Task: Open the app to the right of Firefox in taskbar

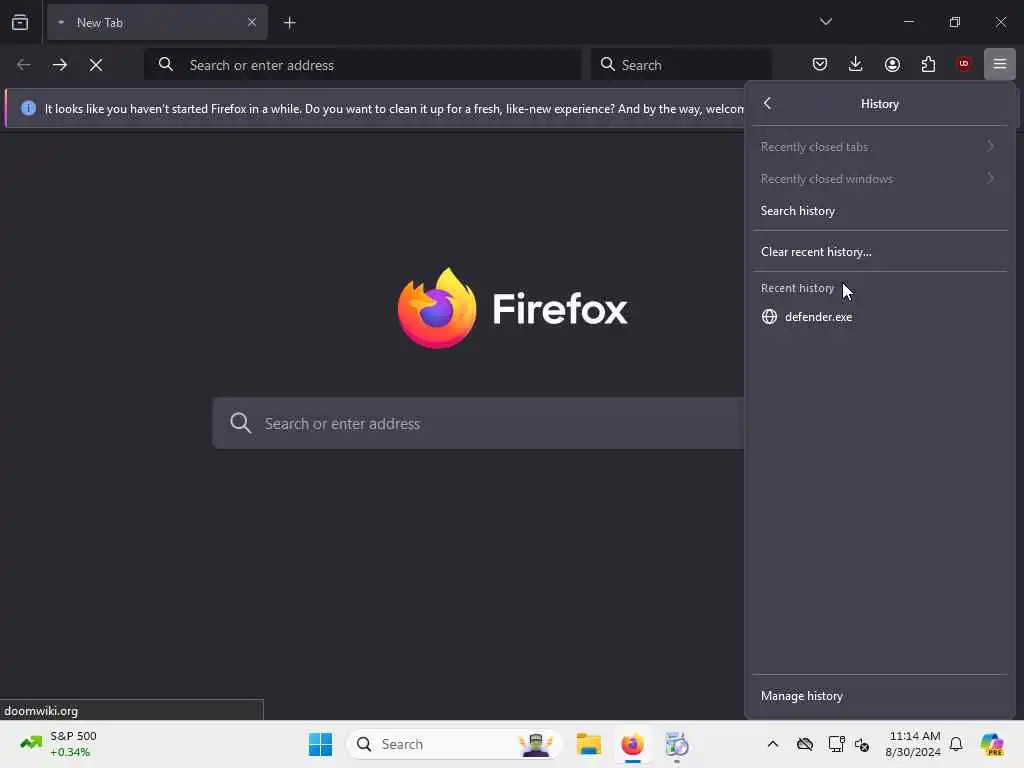Action: (x=676, y=744)
